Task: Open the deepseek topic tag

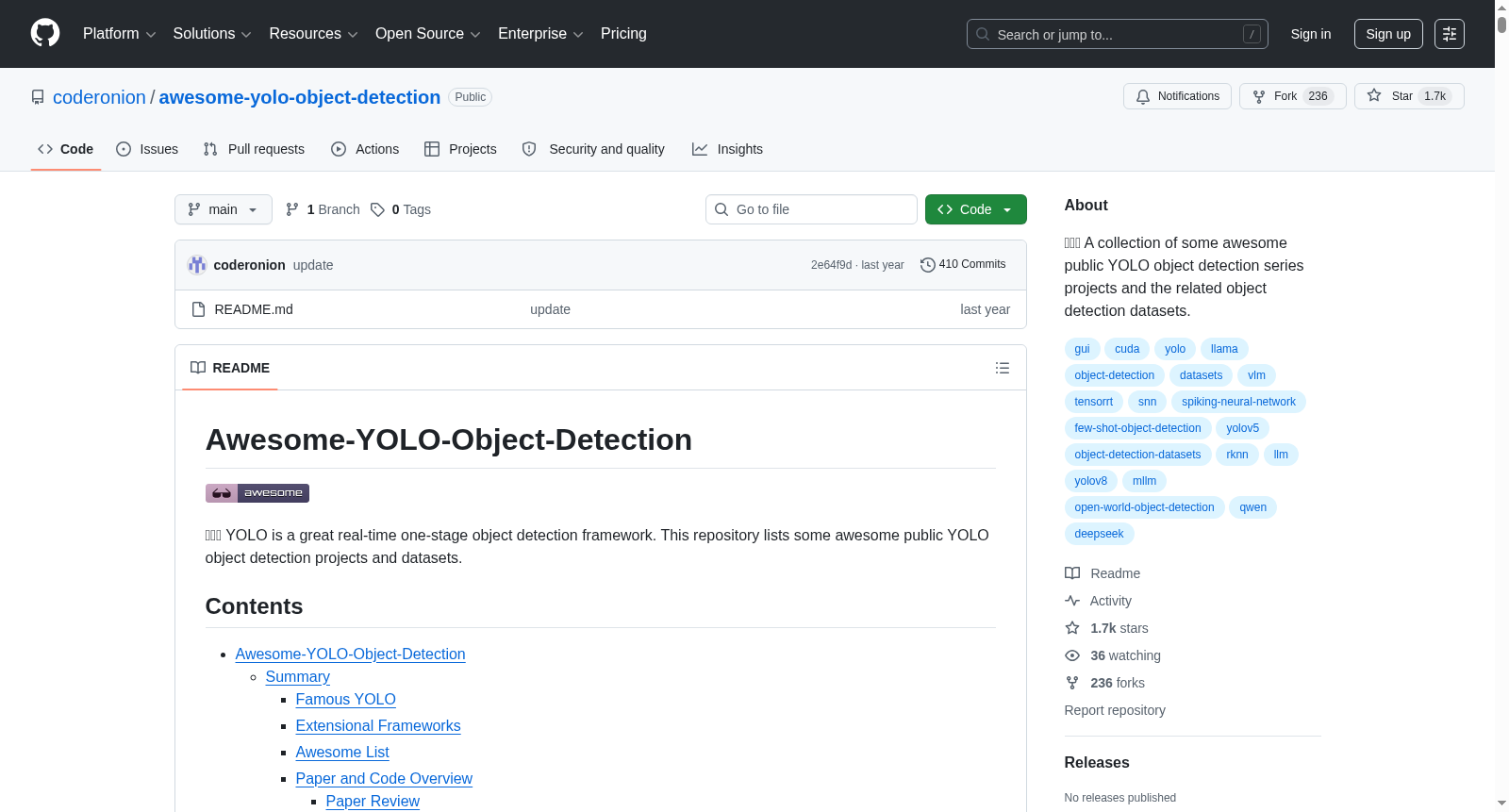Action: [x=1100, y=534]
